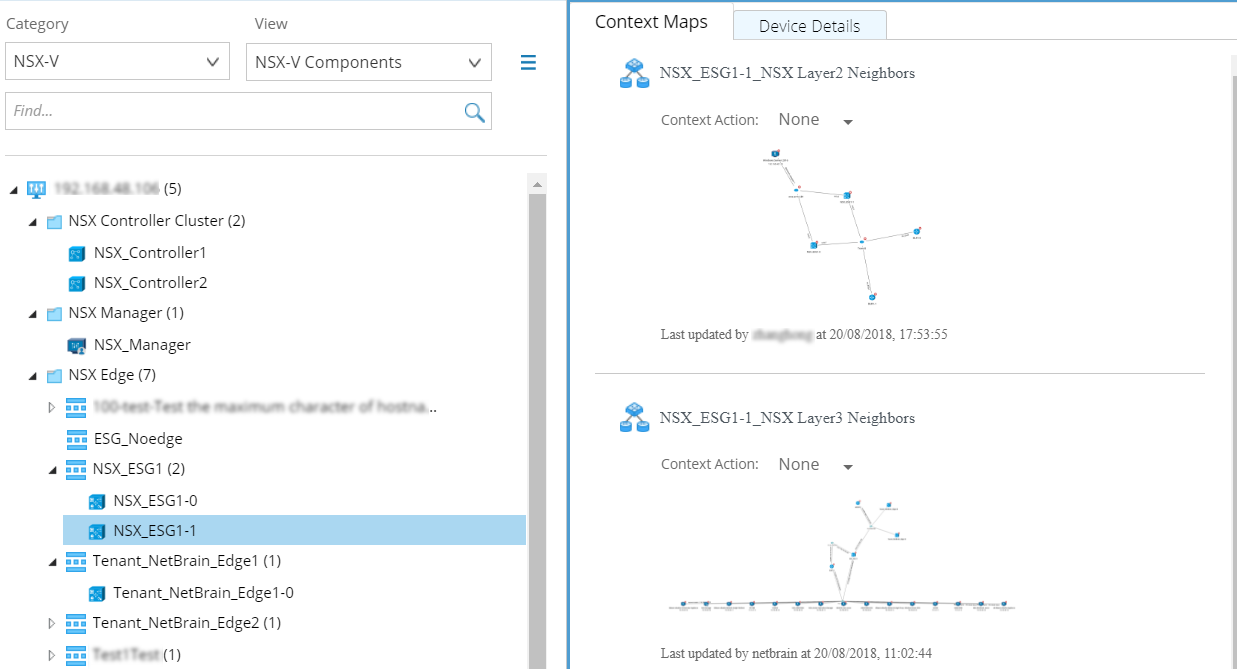Switch to the Device Details tab
The width and height of the screenshot is (1237, 669).
point(809,26)
